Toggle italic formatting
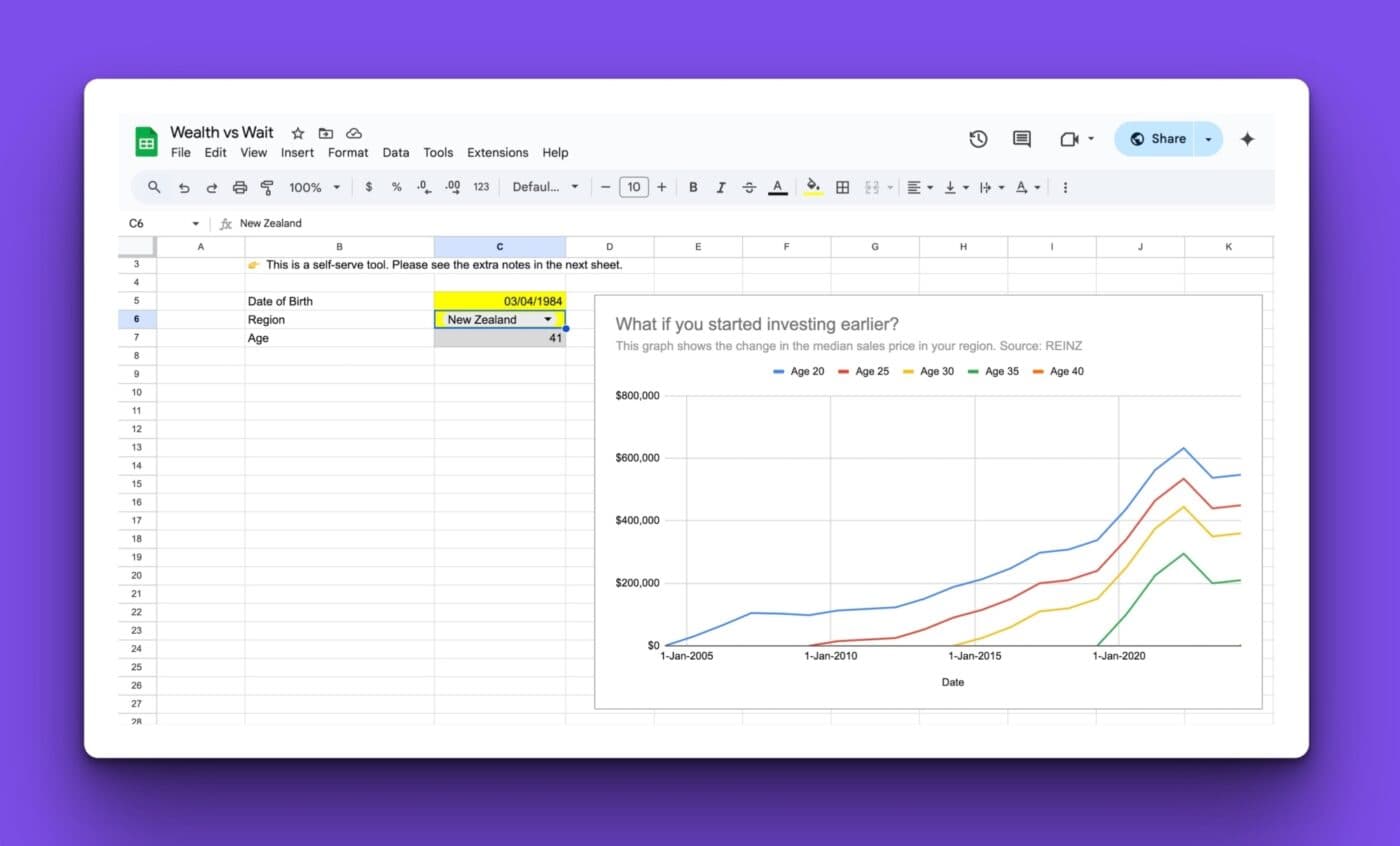Image resolution: width=1400 pixels, height=846 pixels. [x=720, y=187]
